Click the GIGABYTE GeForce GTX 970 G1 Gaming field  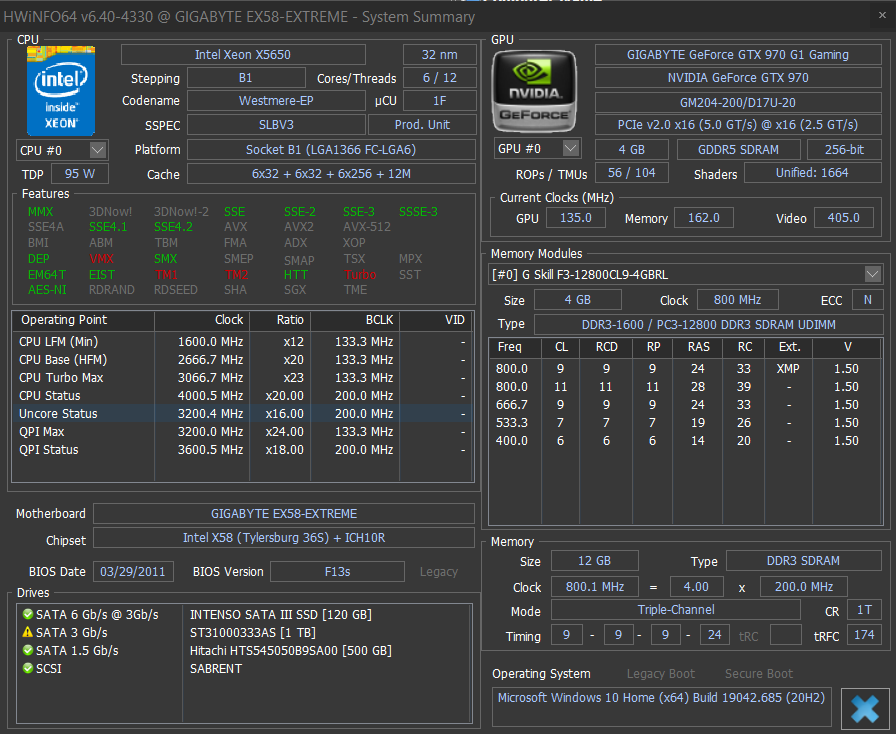738,55
